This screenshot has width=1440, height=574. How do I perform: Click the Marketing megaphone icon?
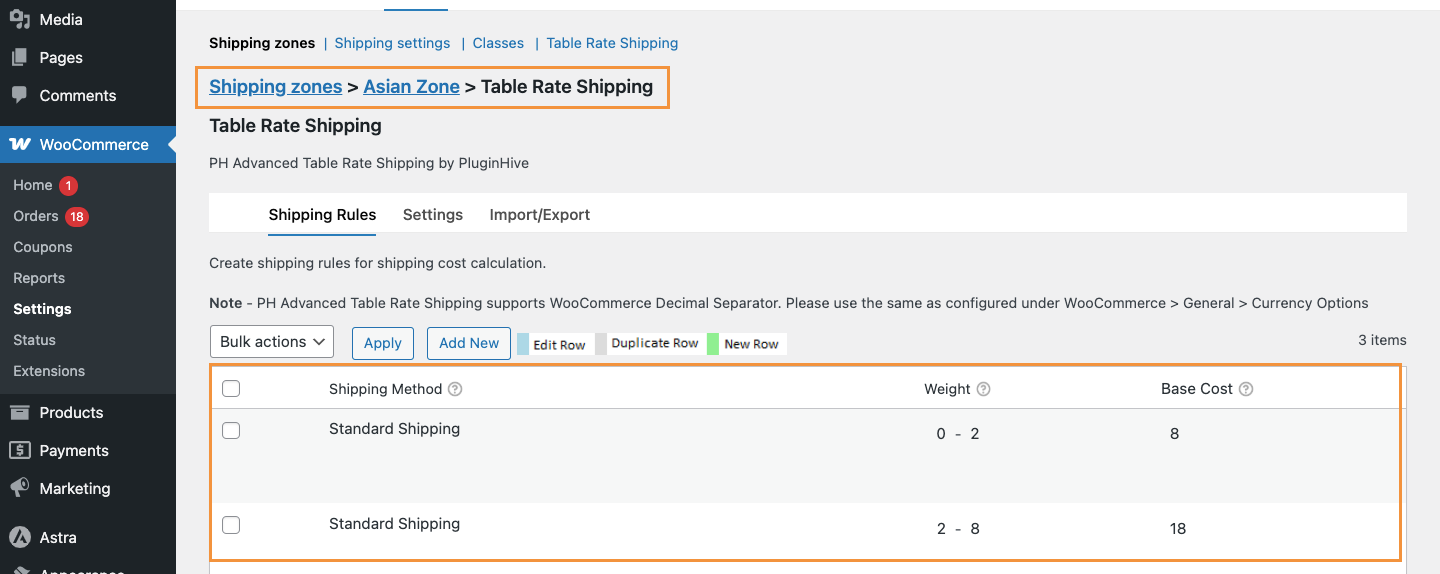[19, 488]
